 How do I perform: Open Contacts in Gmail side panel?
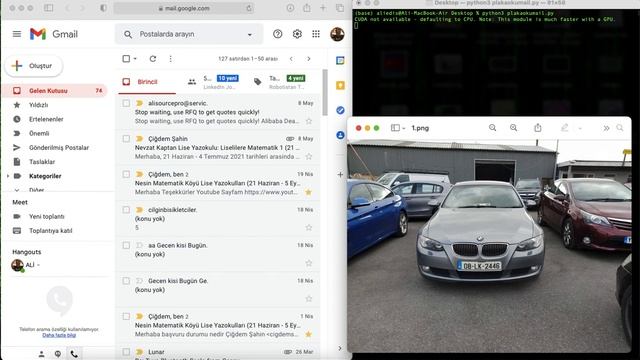(340, 135)
